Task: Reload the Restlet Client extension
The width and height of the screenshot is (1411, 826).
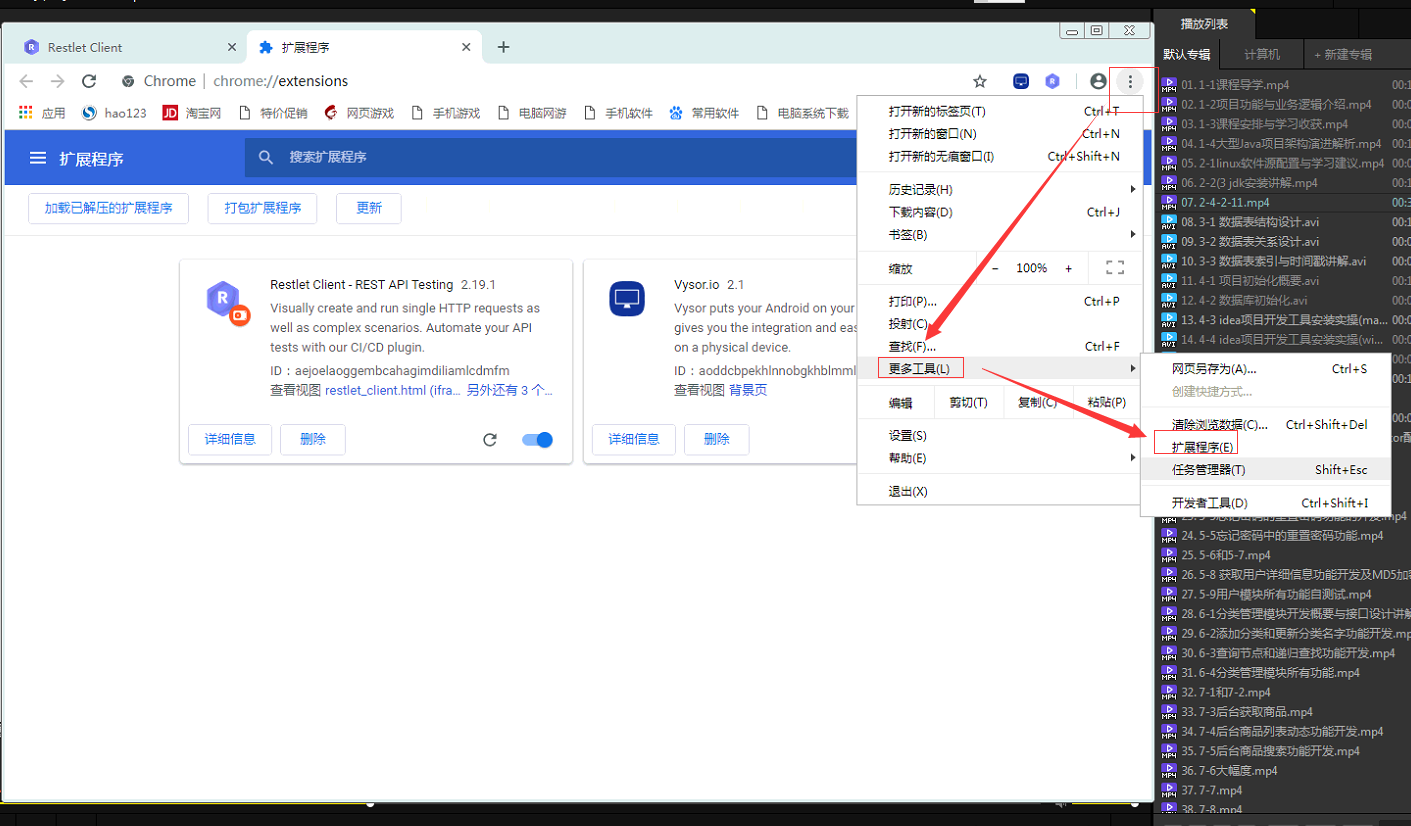Action: tap(490, 440)
